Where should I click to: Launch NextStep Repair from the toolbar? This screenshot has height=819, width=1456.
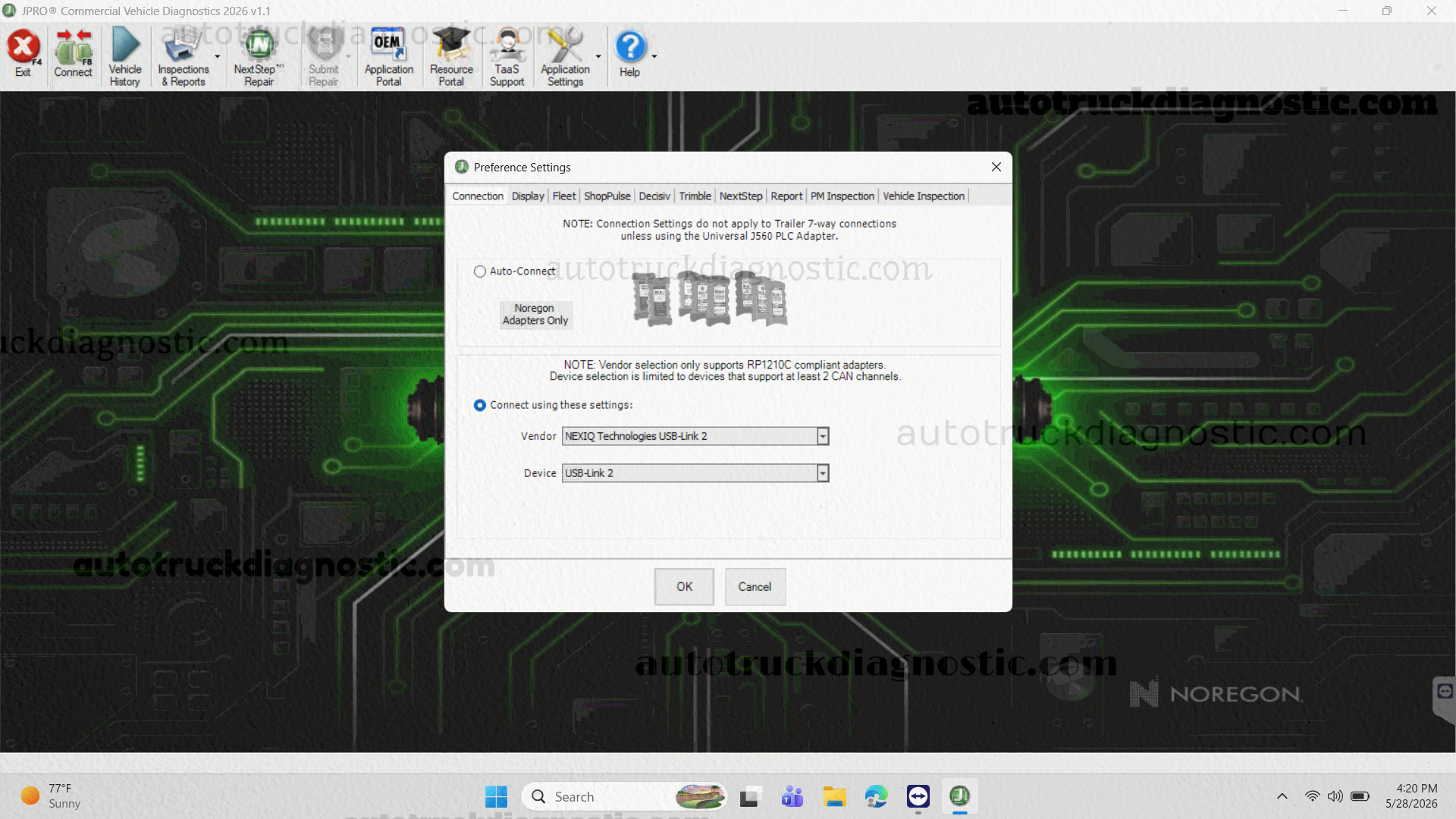259,57
